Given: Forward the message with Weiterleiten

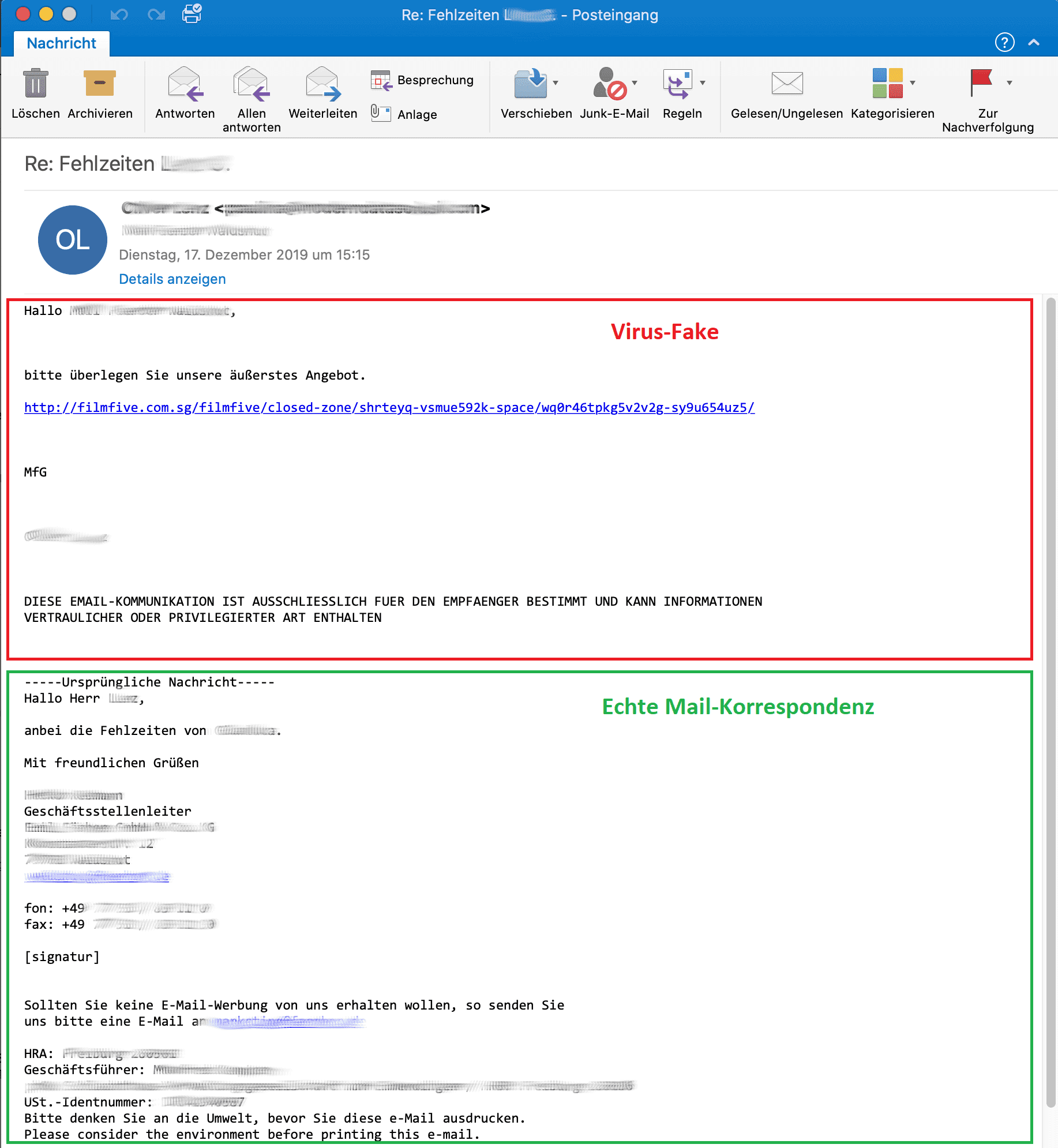Looking at the screenshot, I should point(323,84).
